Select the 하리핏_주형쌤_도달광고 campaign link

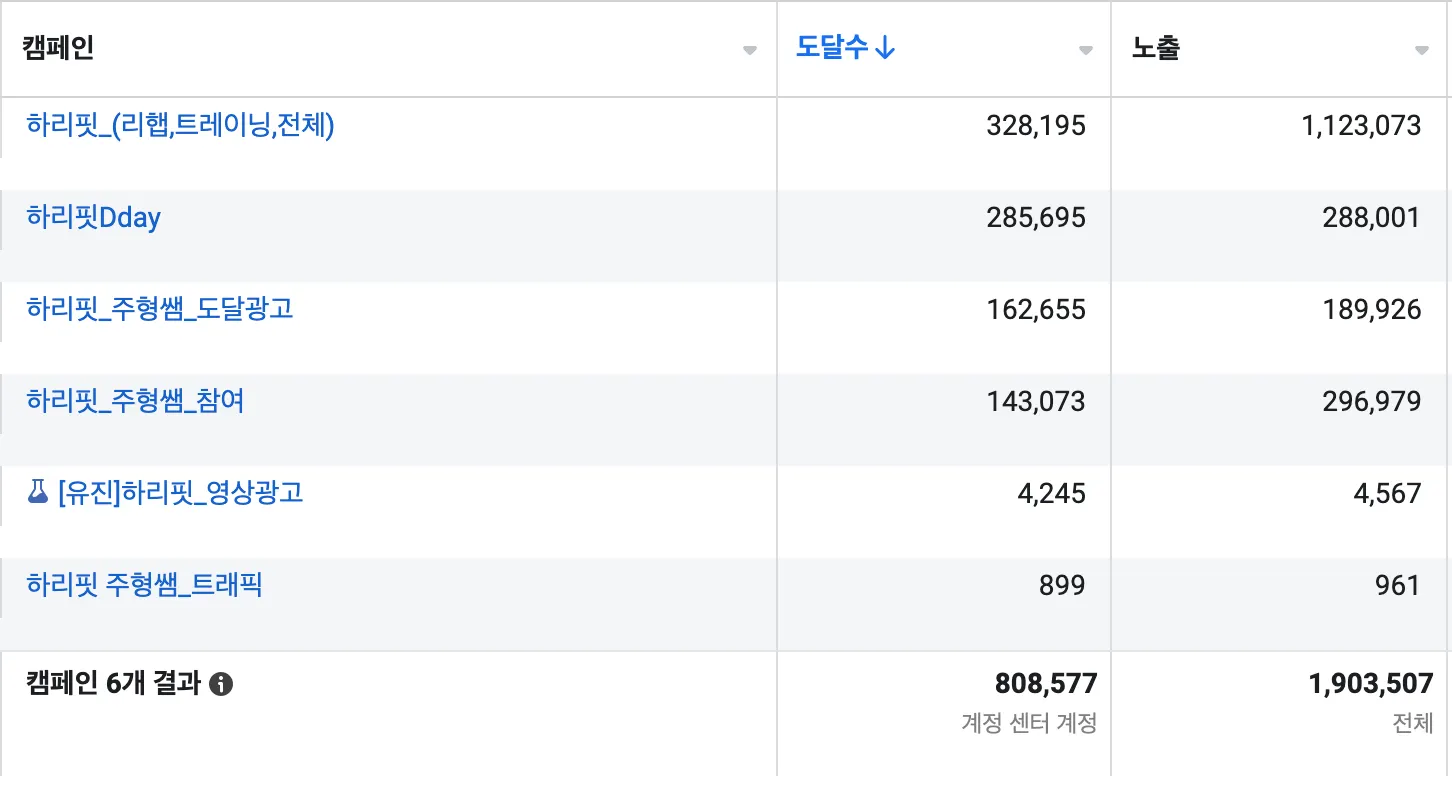click(160, 309)
